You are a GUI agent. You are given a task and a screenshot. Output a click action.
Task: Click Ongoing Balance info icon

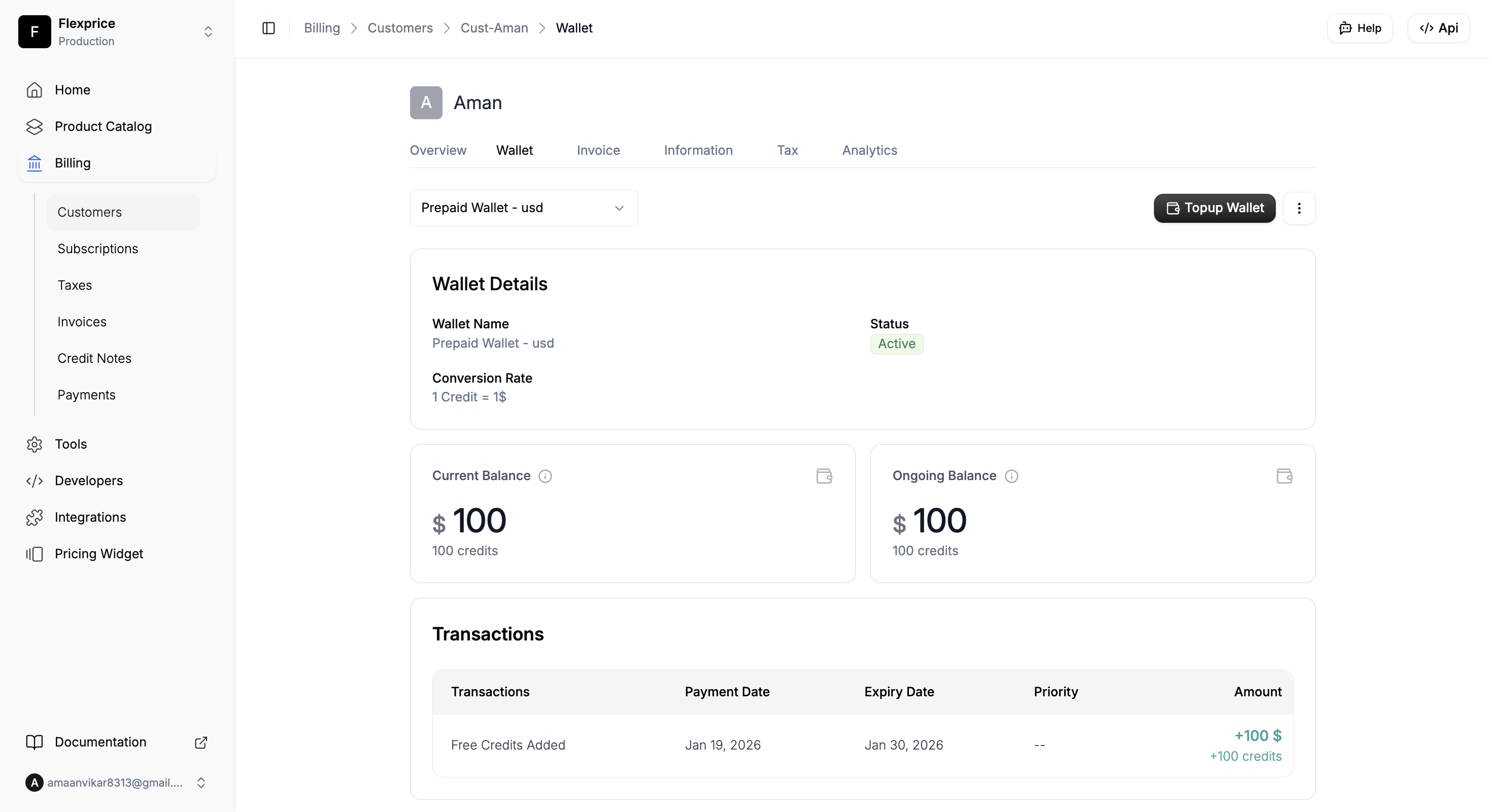(x=1011, y=476)
